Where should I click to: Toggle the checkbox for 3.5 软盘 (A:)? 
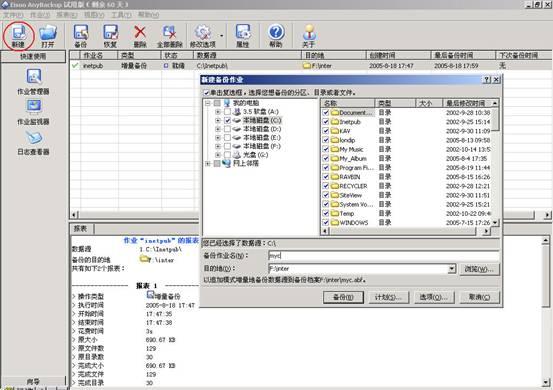coord(227,112)
